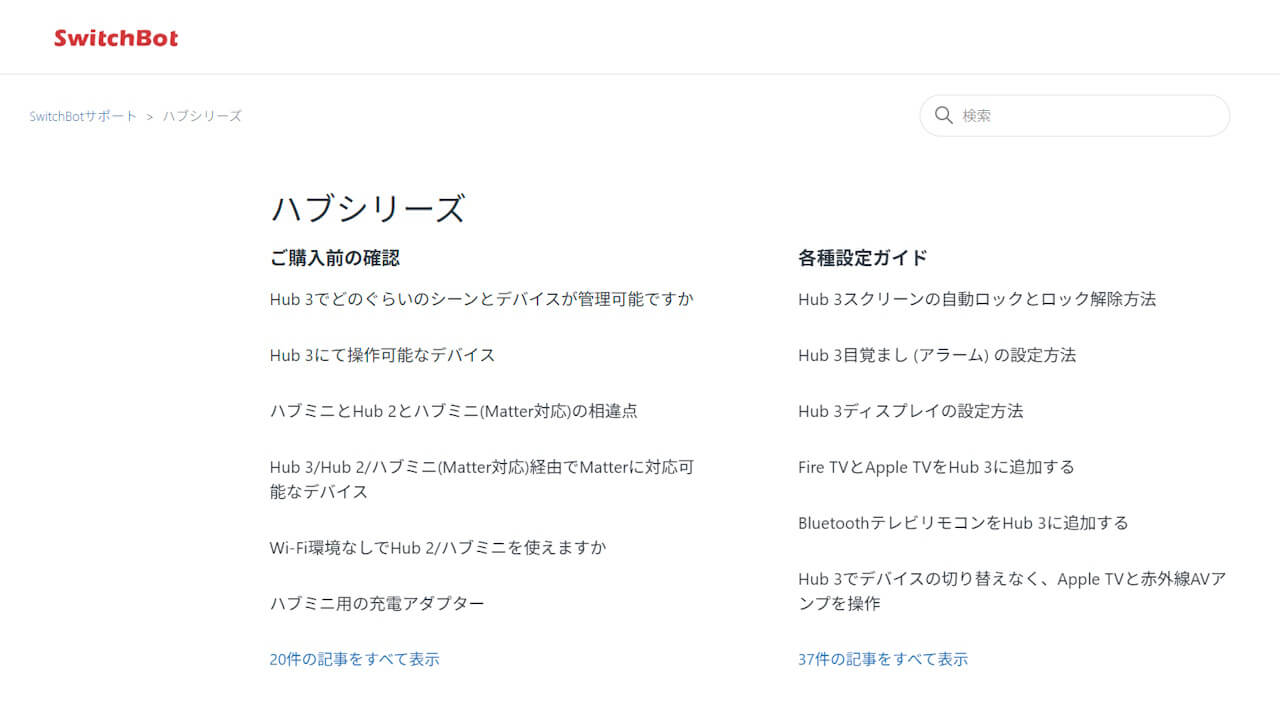
Task: Open 各種設定ガイド section heading
Action: click(x=863, y=258)
